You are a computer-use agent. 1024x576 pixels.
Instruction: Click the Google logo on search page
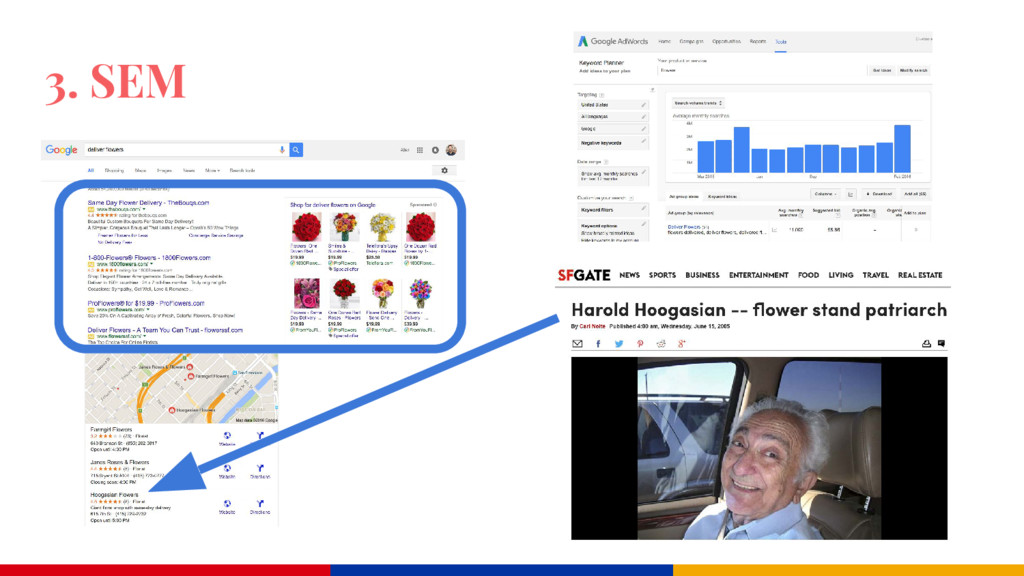61,150
